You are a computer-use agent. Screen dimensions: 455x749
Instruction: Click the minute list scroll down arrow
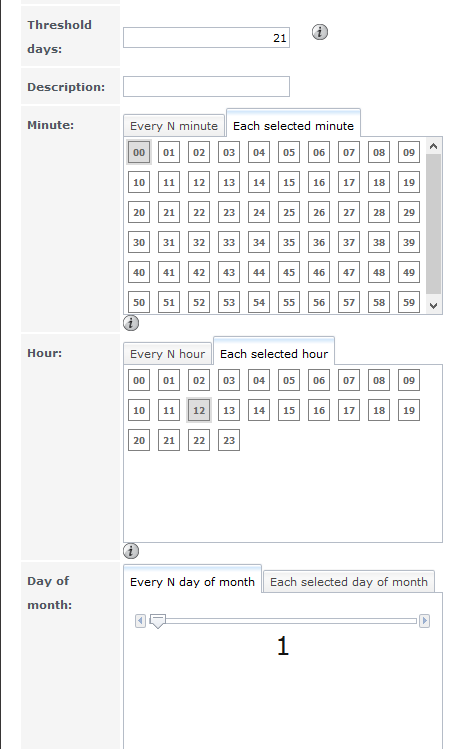tap(434, 306)
